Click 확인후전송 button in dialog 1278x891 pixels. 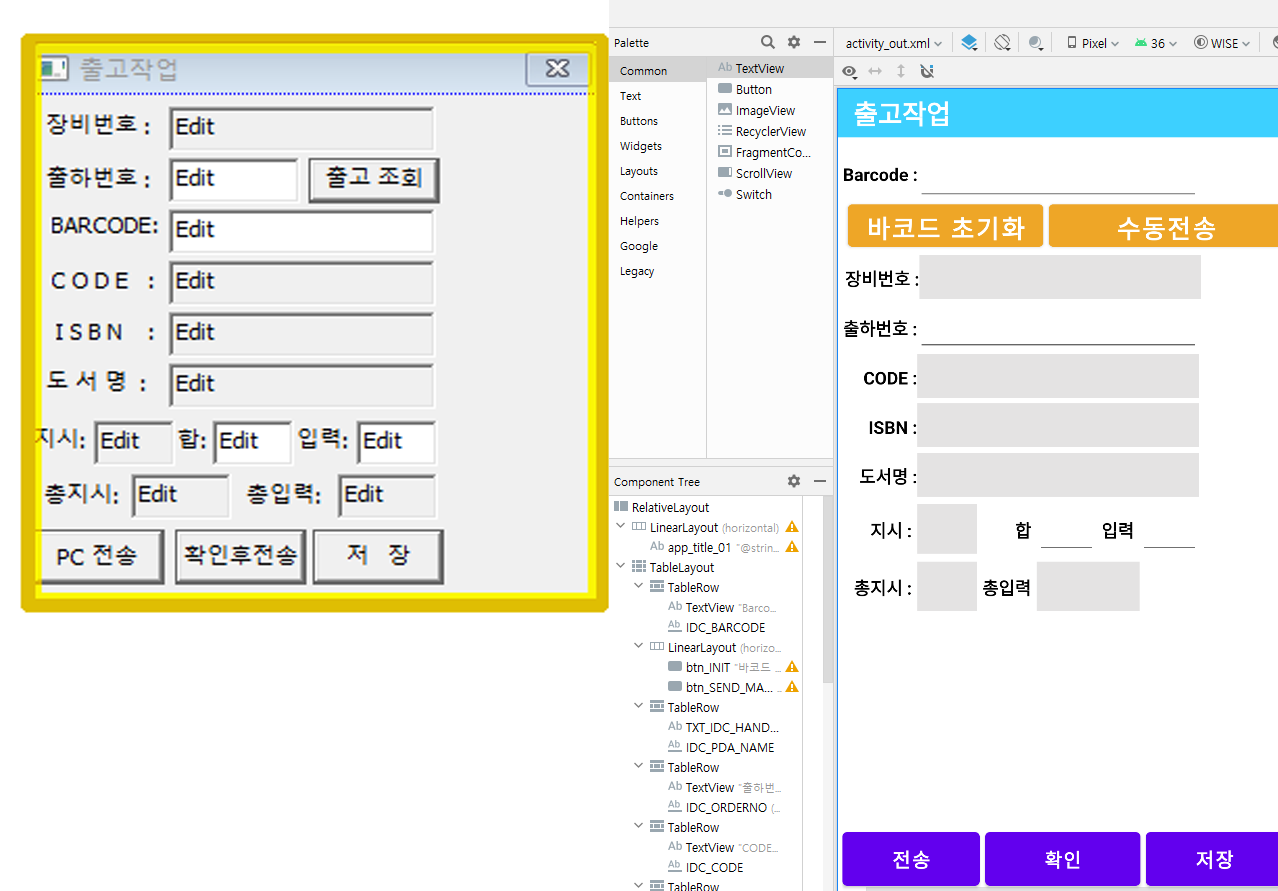click(240, 556)
